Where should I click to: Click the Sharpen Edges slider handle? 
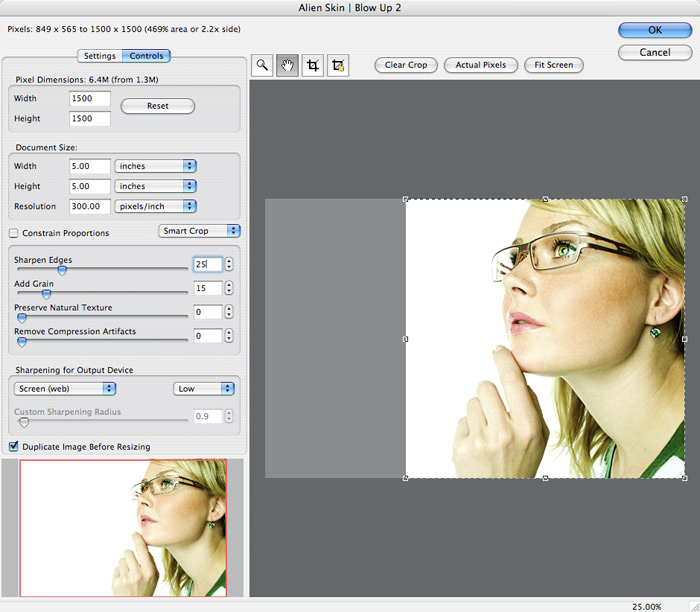click(x=62, y=269)
